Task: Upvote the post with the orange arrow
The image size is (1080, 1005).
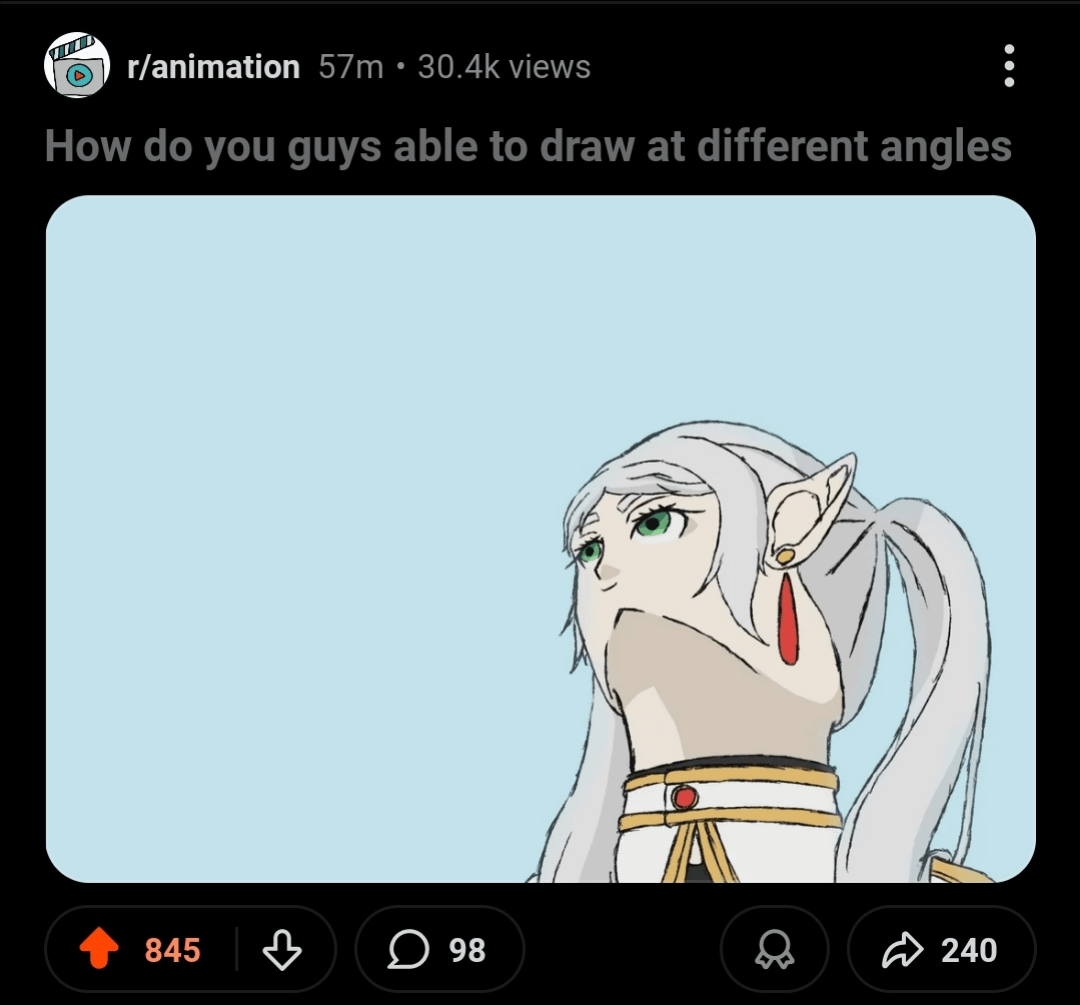Action: click(99, 949)
